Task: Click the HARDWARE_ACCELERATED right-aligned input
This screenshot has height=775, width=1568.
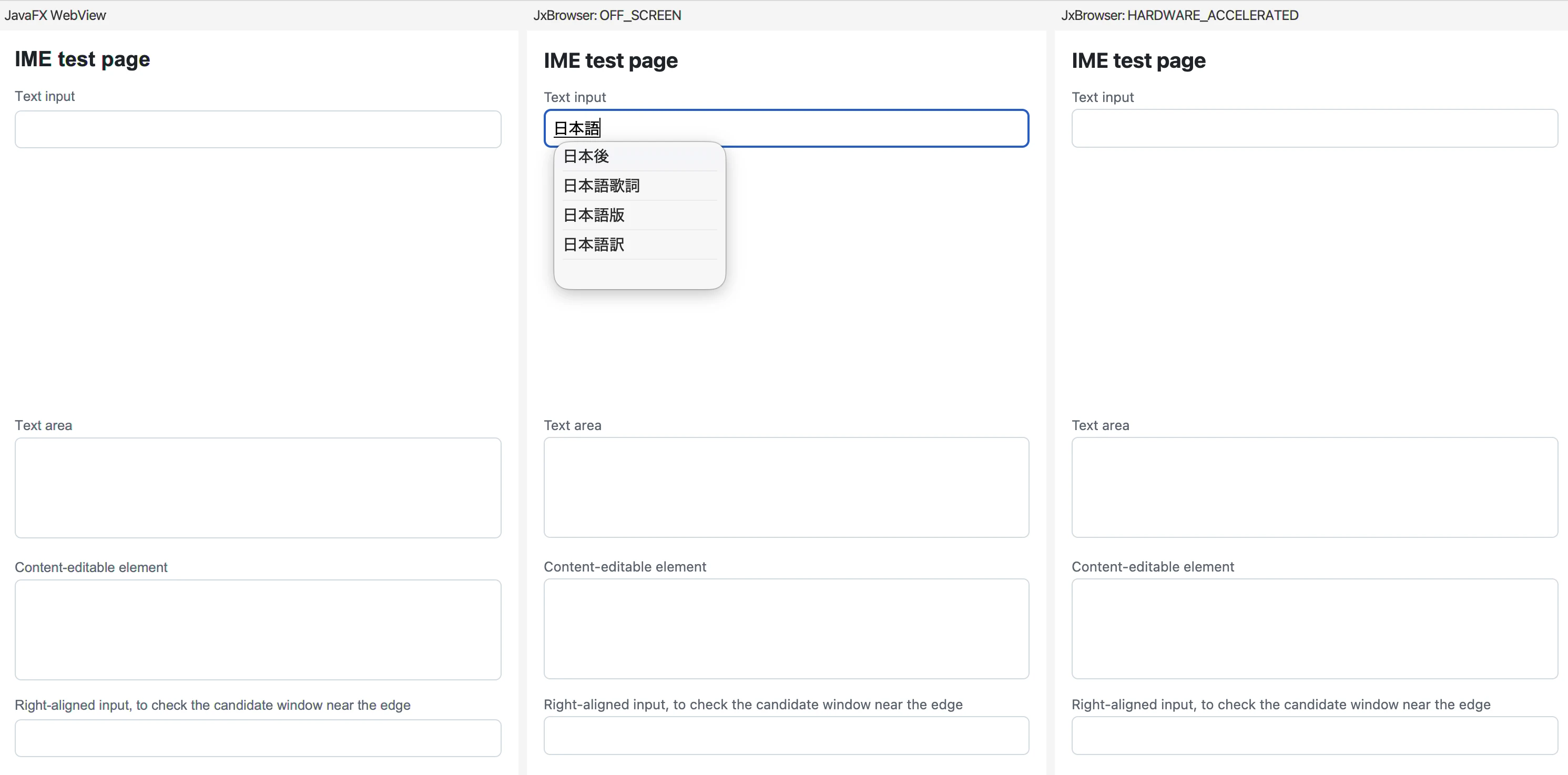Action: click(1314, 736)
